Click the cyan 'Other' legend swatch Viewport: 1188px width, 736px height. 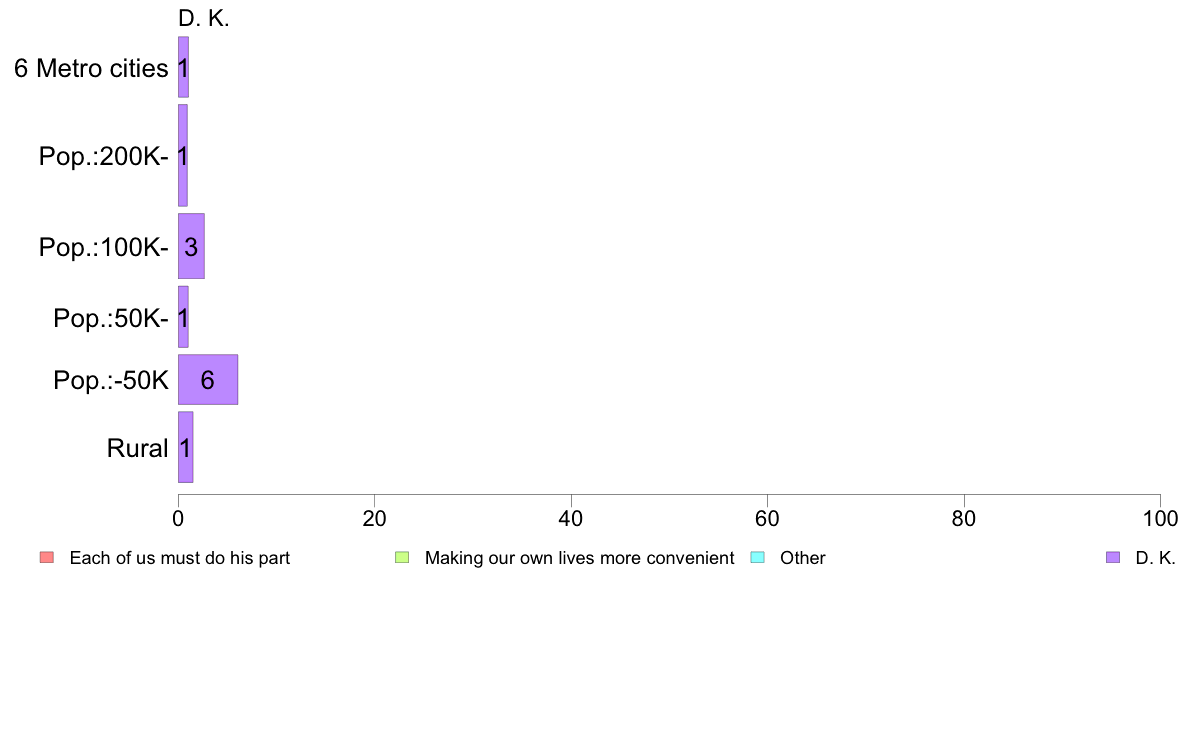tap(758, 557)
